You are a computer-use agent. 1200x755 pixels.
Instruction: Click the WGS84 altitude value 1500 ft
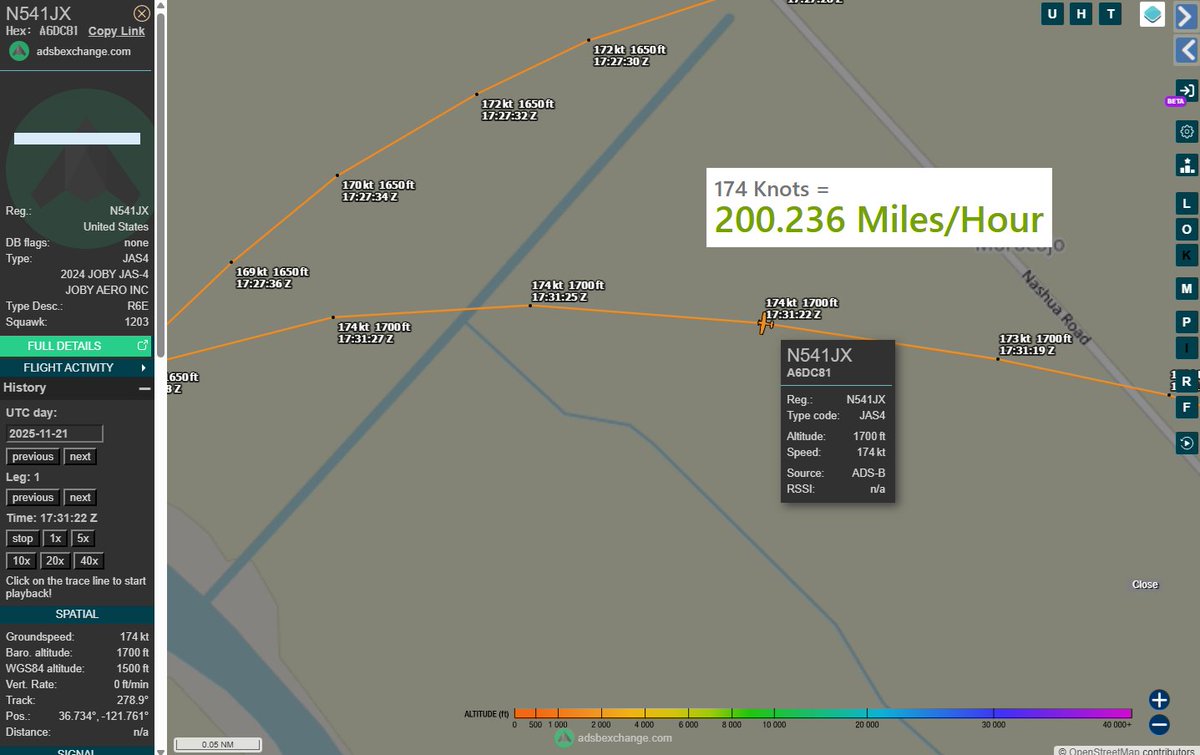pyautogui.click(x=133, y=668)
